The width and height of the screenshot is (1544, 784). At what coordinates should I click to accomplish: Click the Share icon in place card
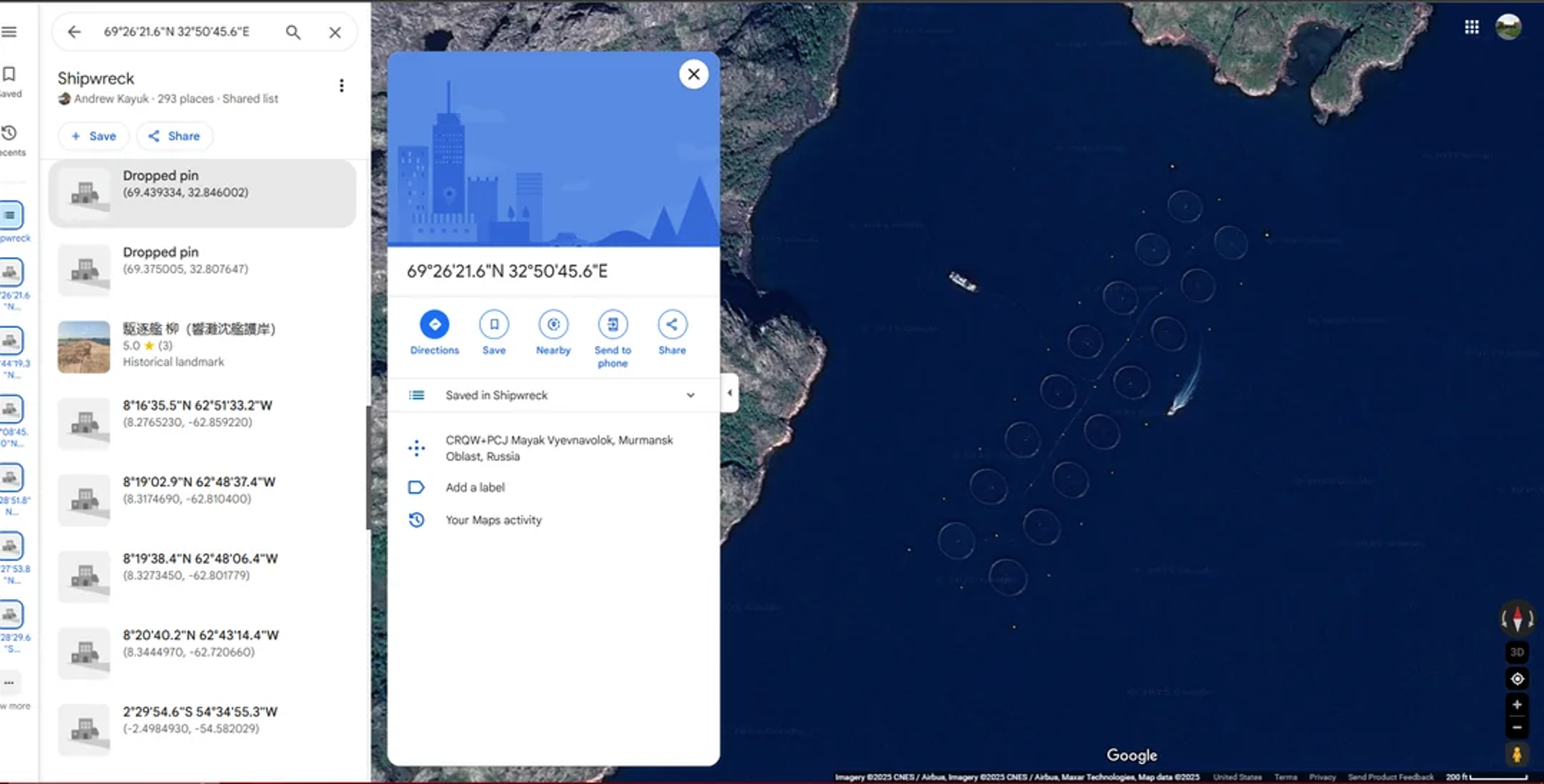672,324
